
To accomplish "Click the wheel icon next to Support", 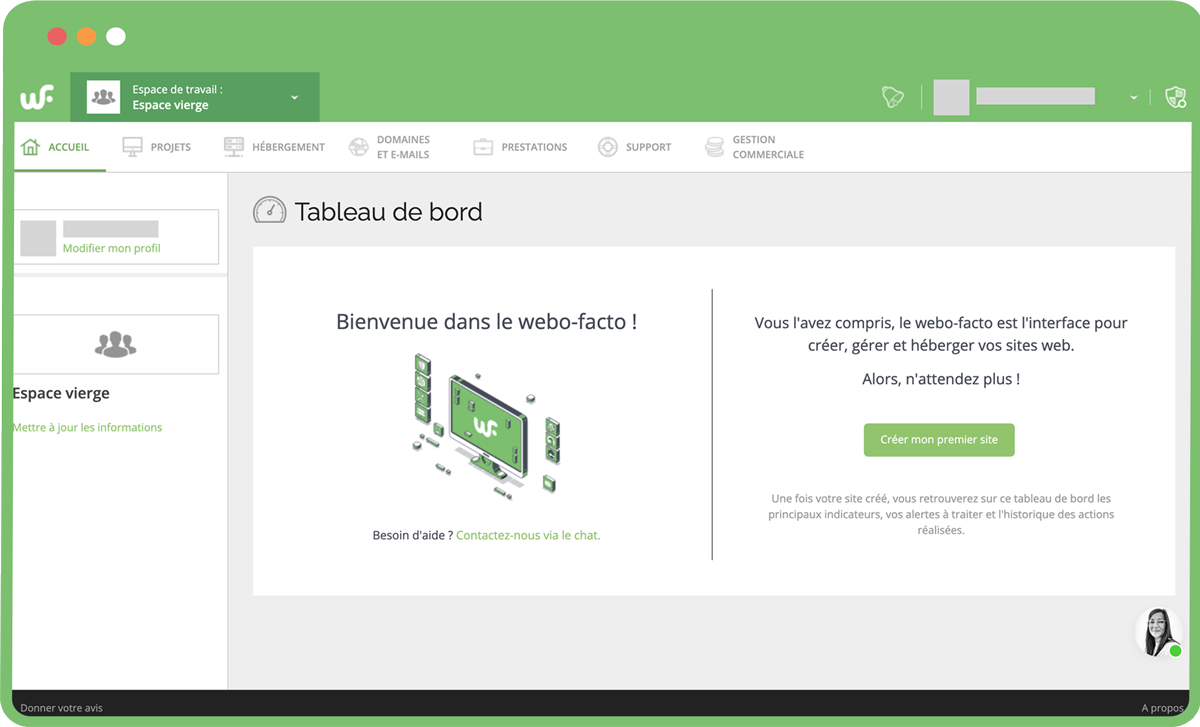I will 608,146.
